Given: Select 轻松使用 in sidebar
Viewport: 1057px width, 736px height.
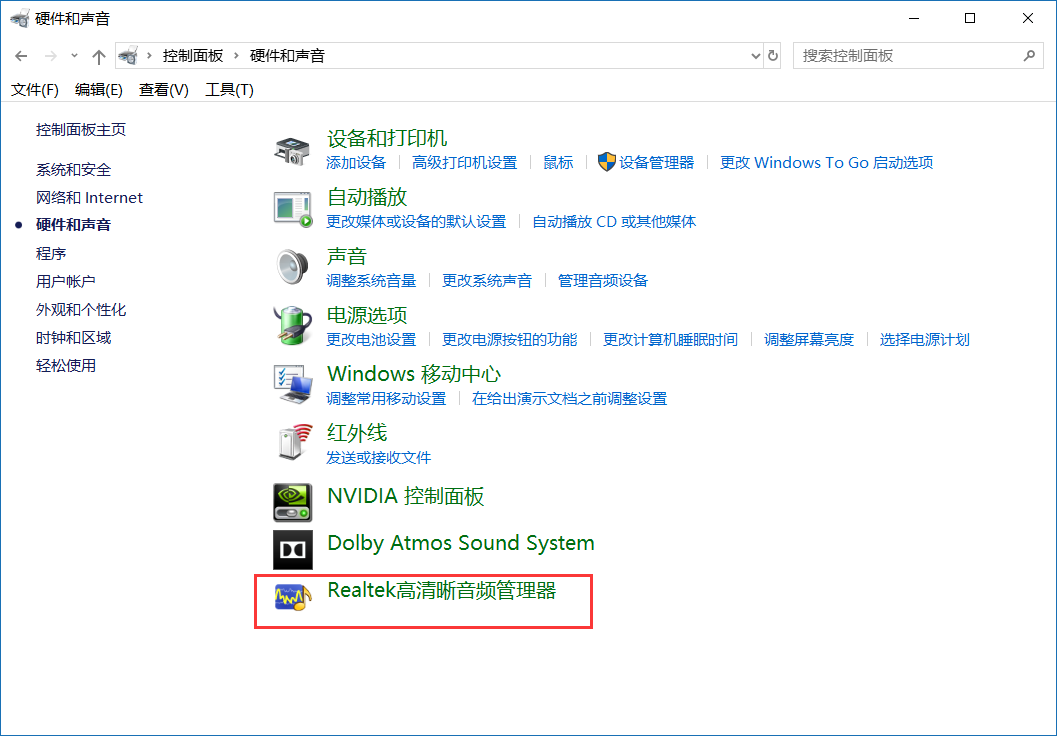Looking at the screenshot, I should coord(65,365).
